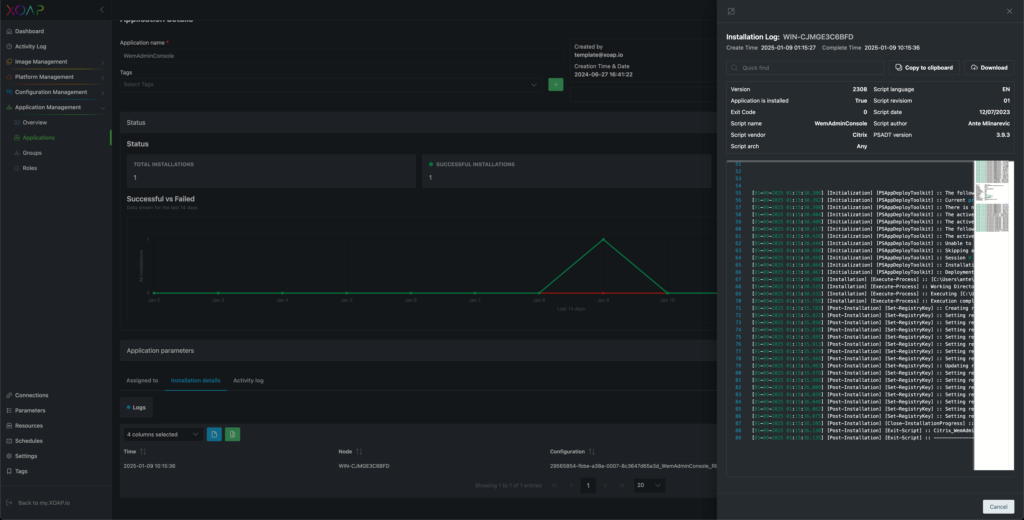Click the Application name input field
The height and width of the screenshot is (520, 1024).
[x=342, y=56]
